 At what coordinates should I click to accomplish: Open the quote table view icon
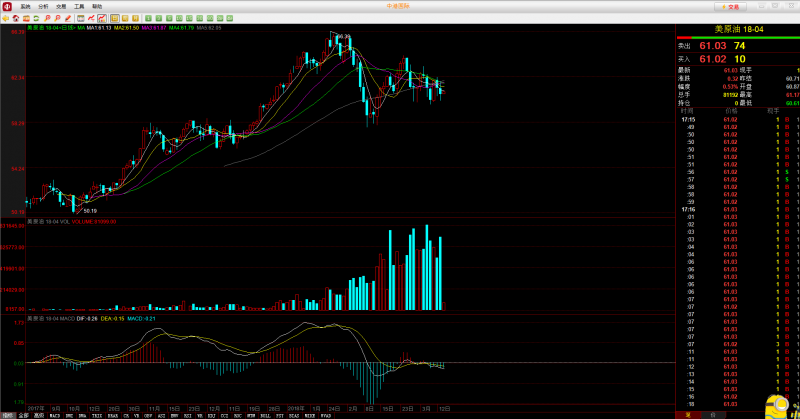point(81,18)
